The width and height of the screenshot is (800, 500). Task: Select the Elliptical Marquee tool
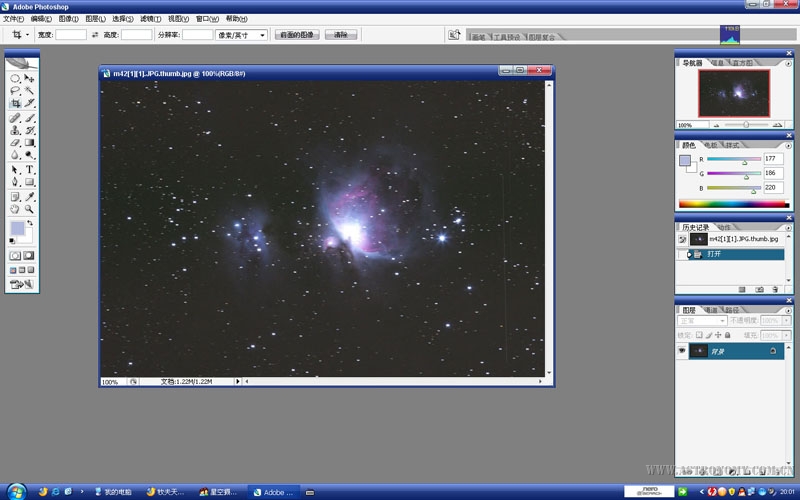15,79
